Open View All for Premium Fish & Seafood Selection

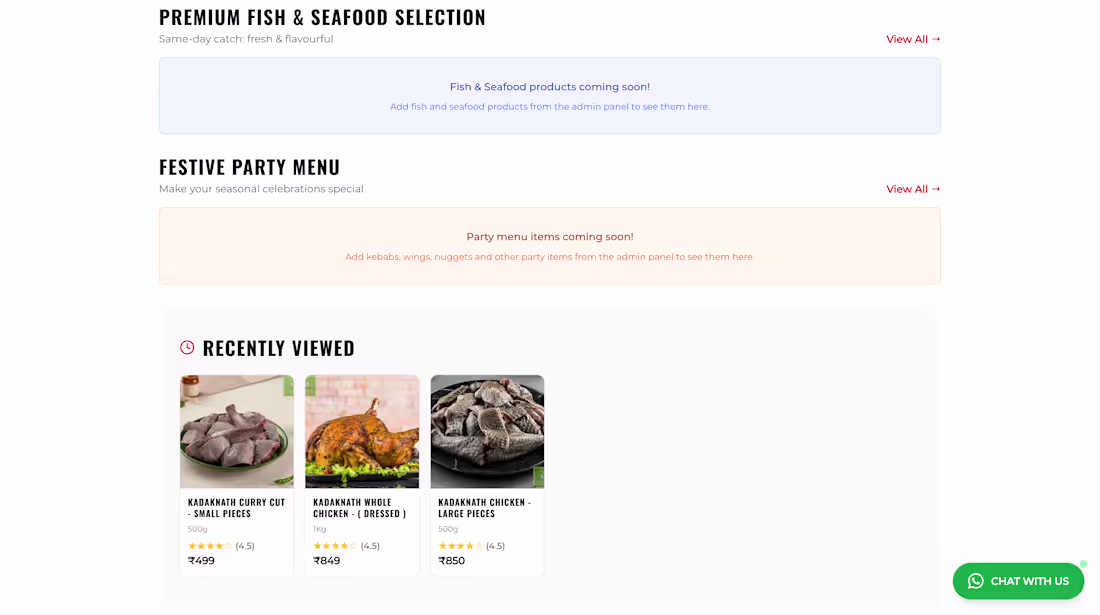[913, 39]
